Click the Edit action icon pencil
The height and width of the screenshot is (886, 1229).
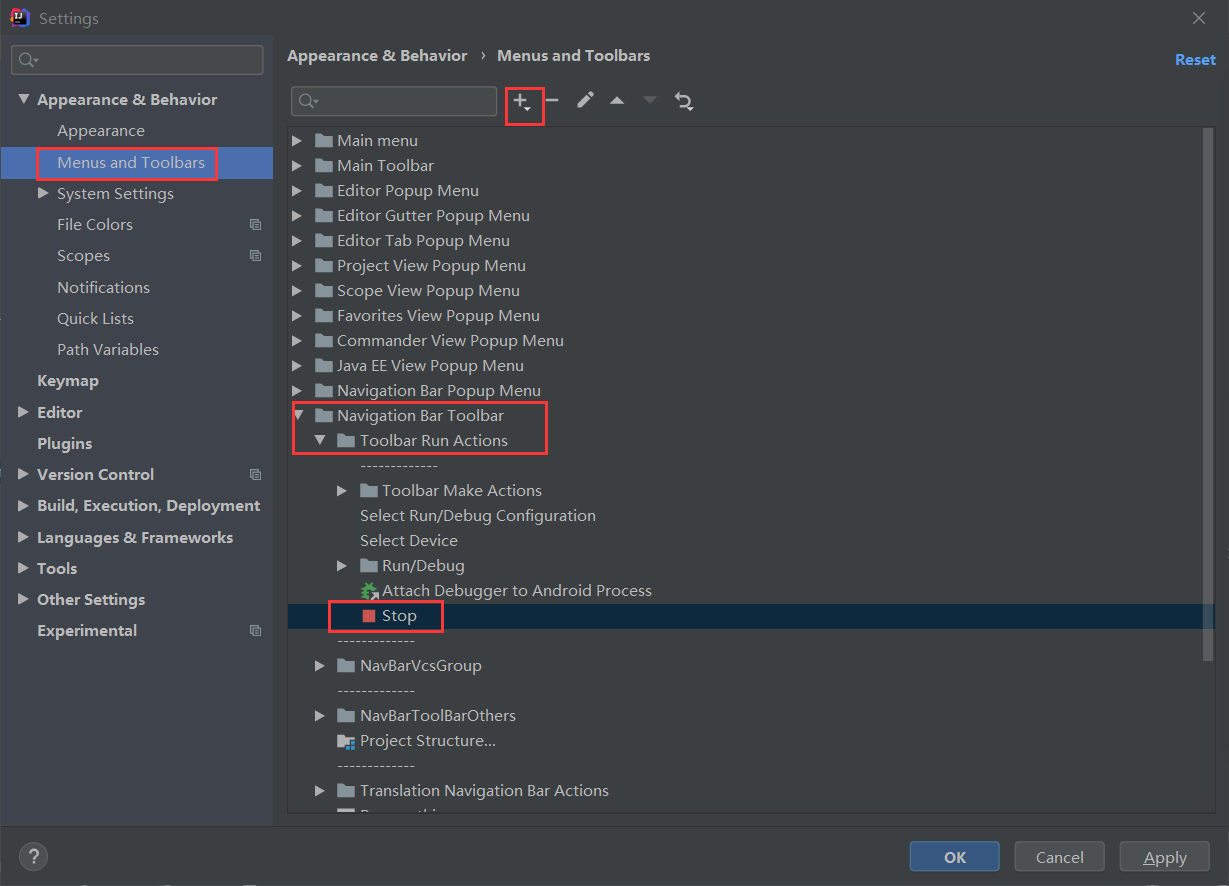point(585,100)
